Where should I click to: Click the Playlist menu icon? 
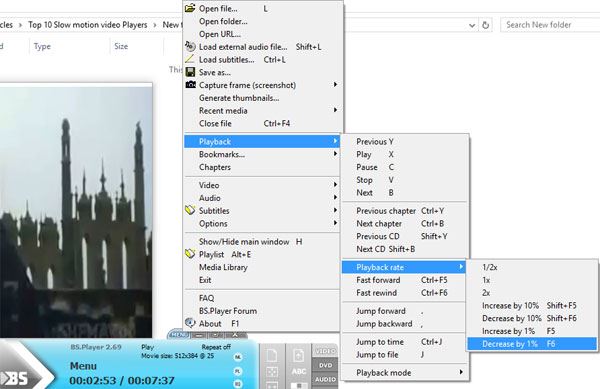(x=190, y=254)
